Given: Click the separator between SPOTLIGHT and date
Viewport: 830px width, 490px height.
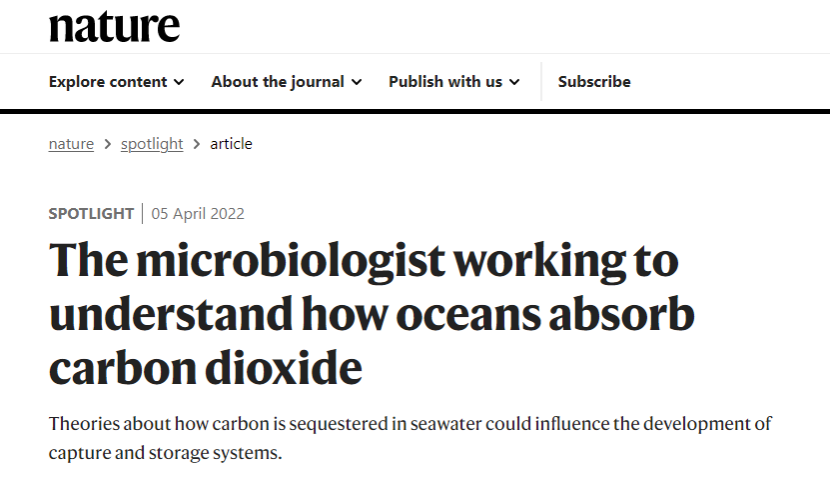Looking at the screenshot, I should tap(143, 213).
